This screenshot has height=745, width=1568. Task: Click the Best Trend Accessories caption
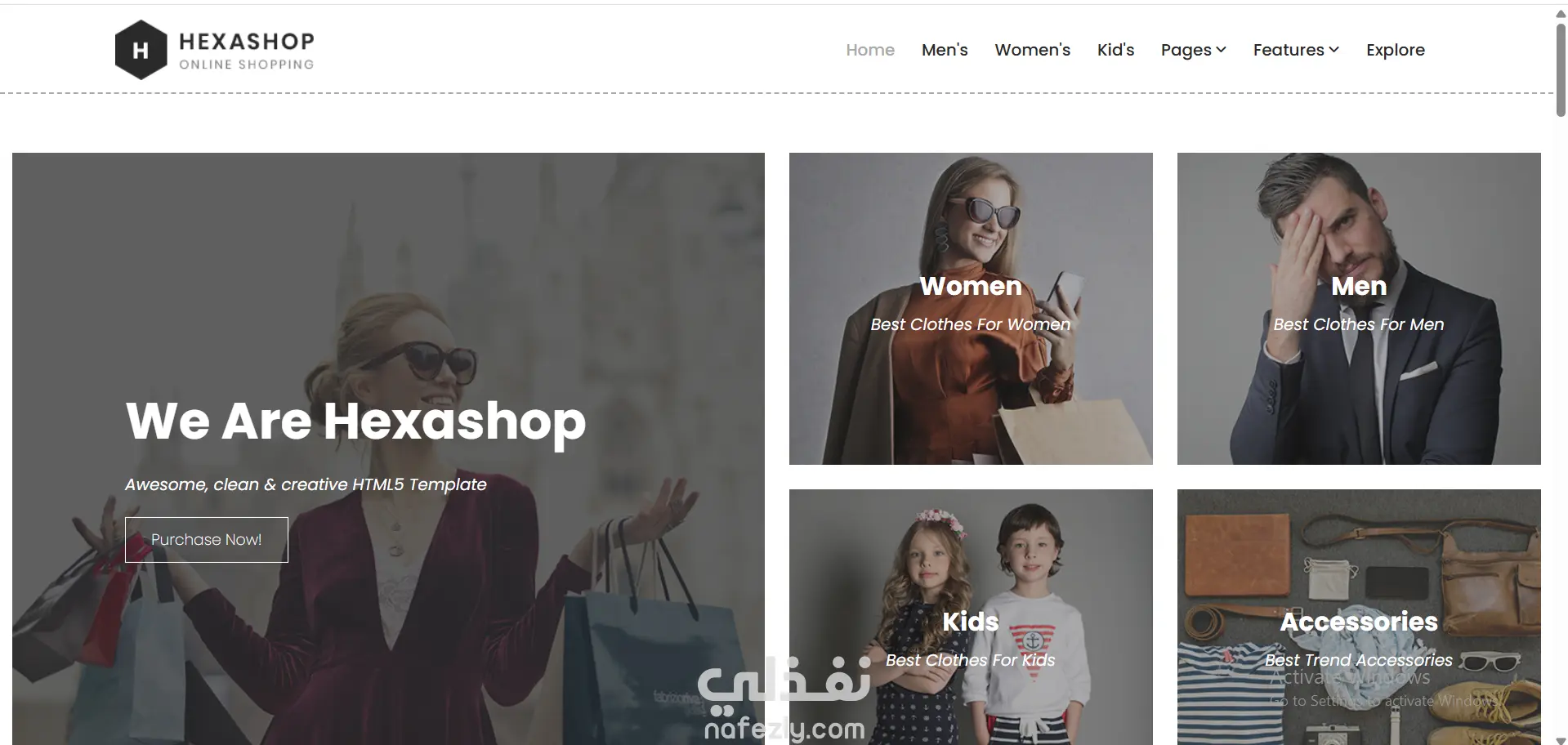[1359, 660]
